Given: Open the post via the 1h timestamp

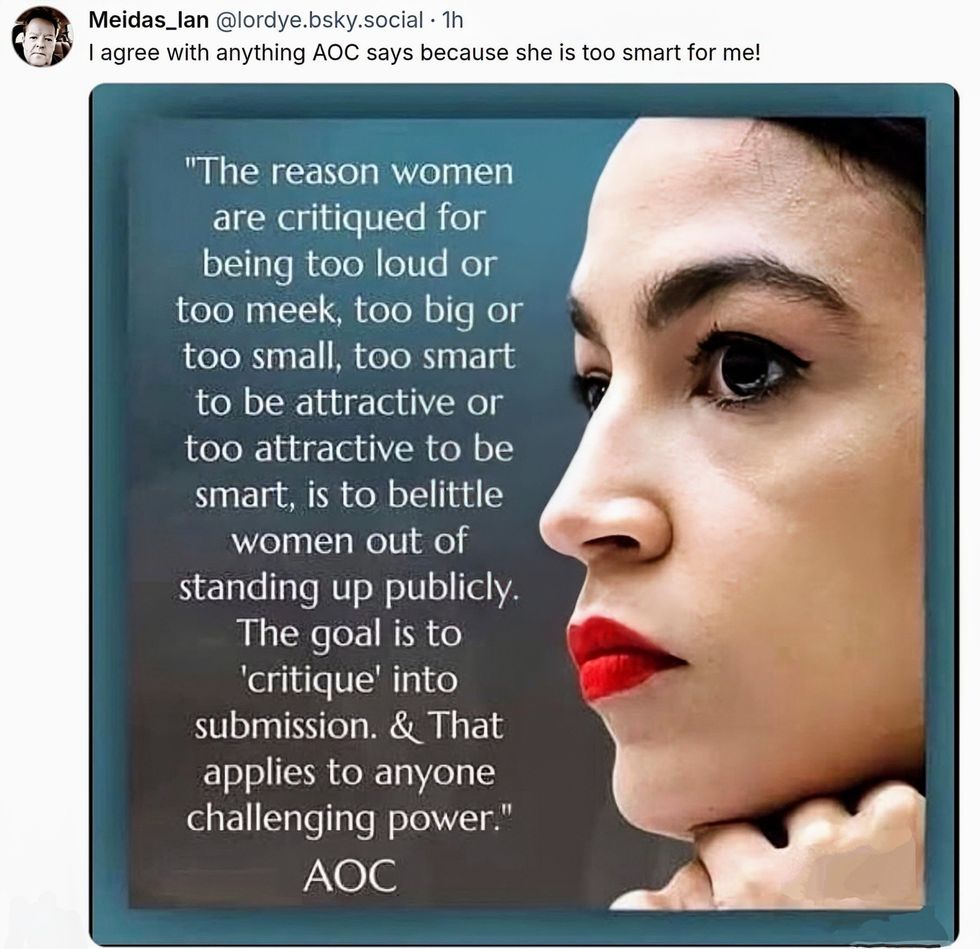Looking at the screenshot, I should pos(452,20).
